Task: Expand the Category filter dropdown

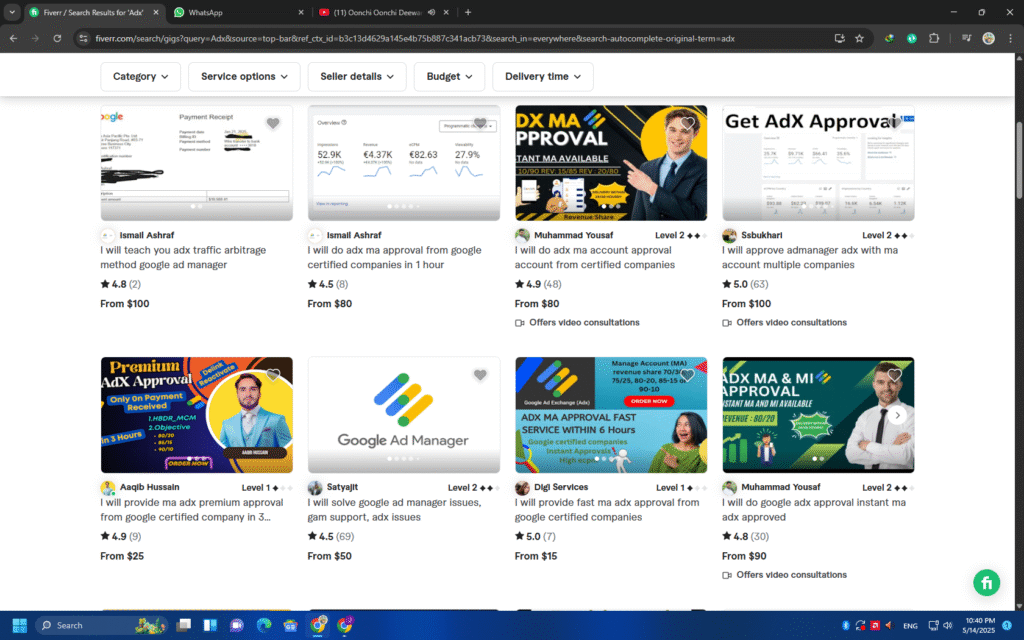Action: click(x=140, y=76)
